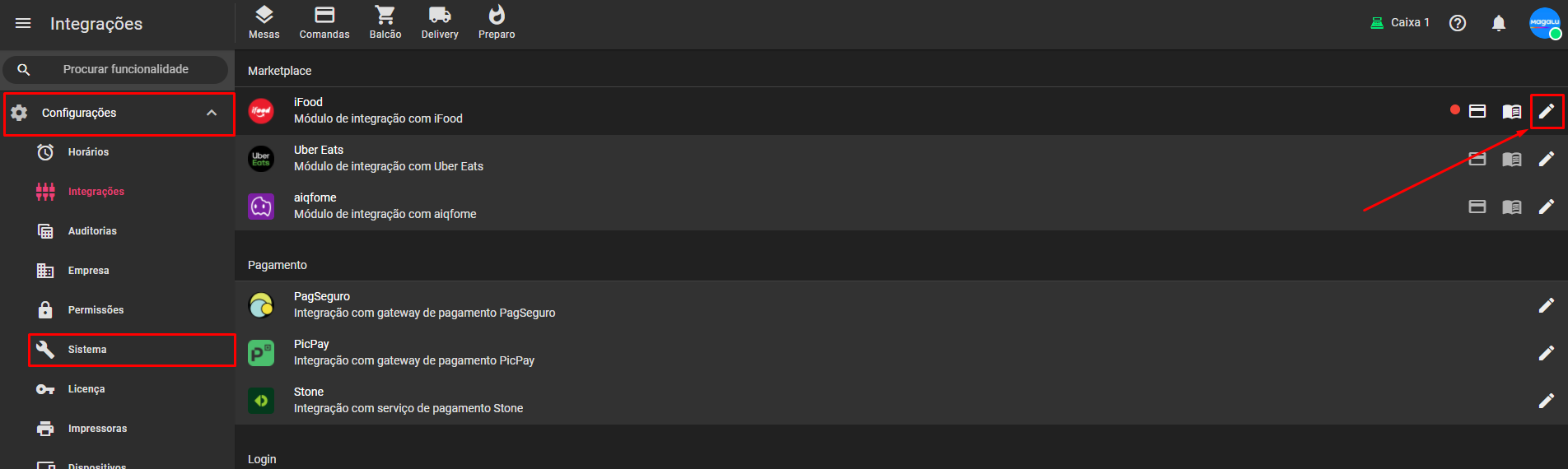
Task: Open the notifications bell
Action: [1499, 23]
